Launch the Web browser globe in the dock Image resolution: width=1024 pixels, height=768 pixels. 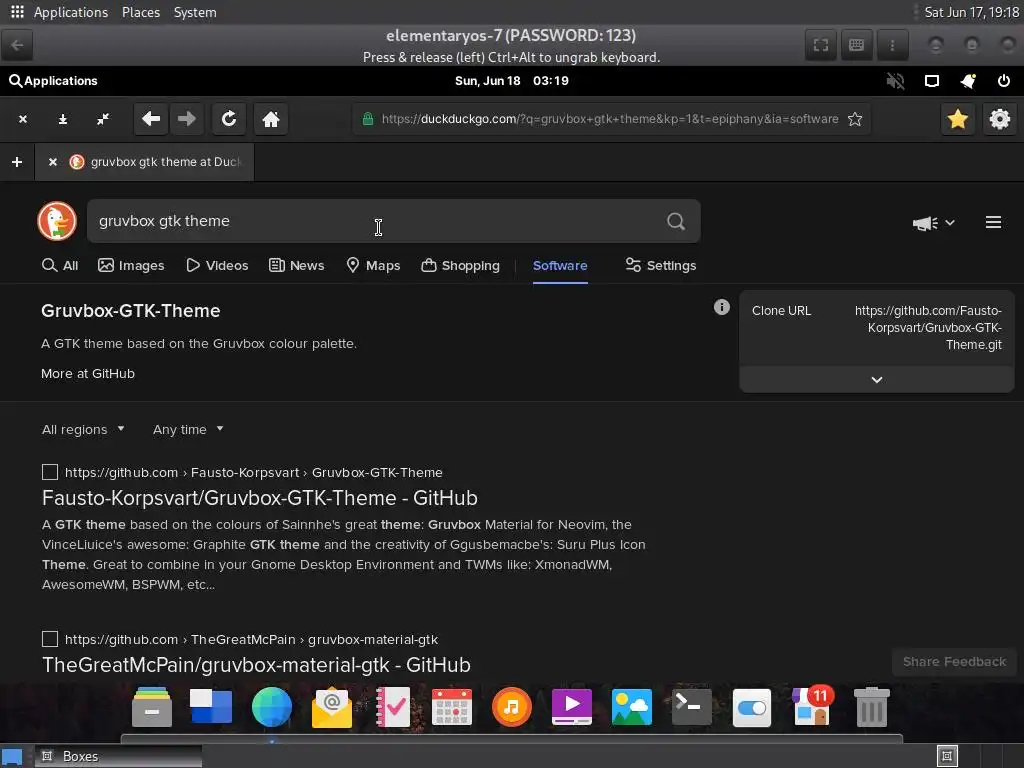pyautogui.click(x=272, y=707)
